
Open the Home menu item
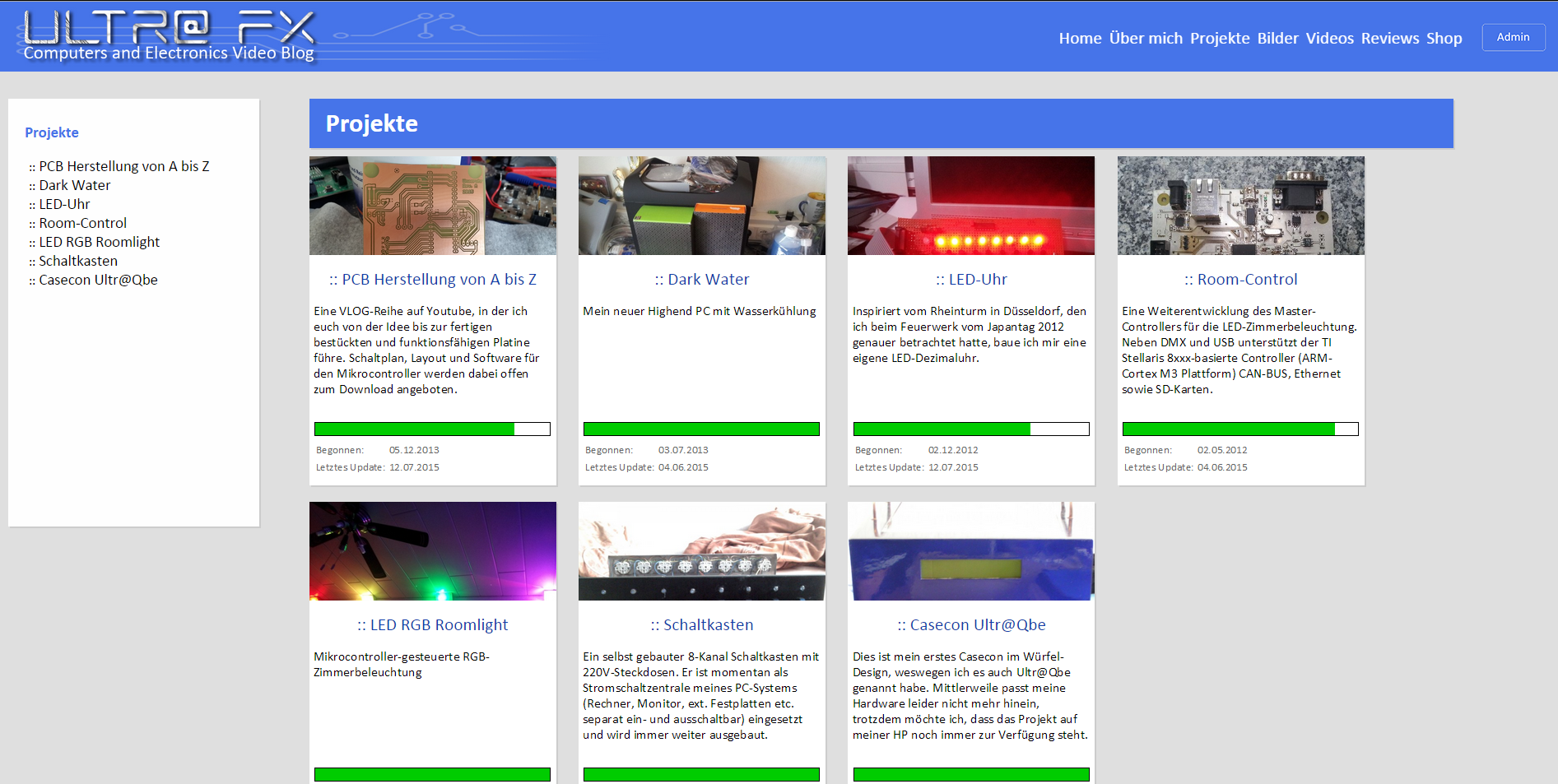click(x=1080, y=38)
